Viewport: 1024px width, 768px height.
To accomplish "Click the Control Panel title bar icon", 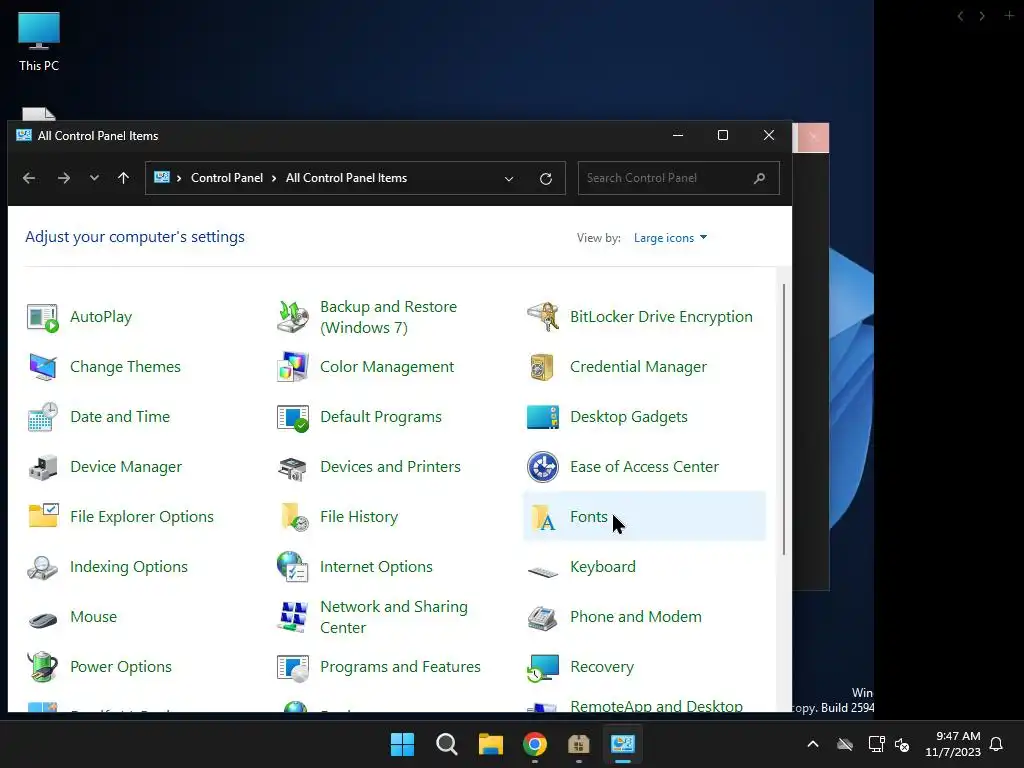I will pyautogui.click(x=24, y=135).
